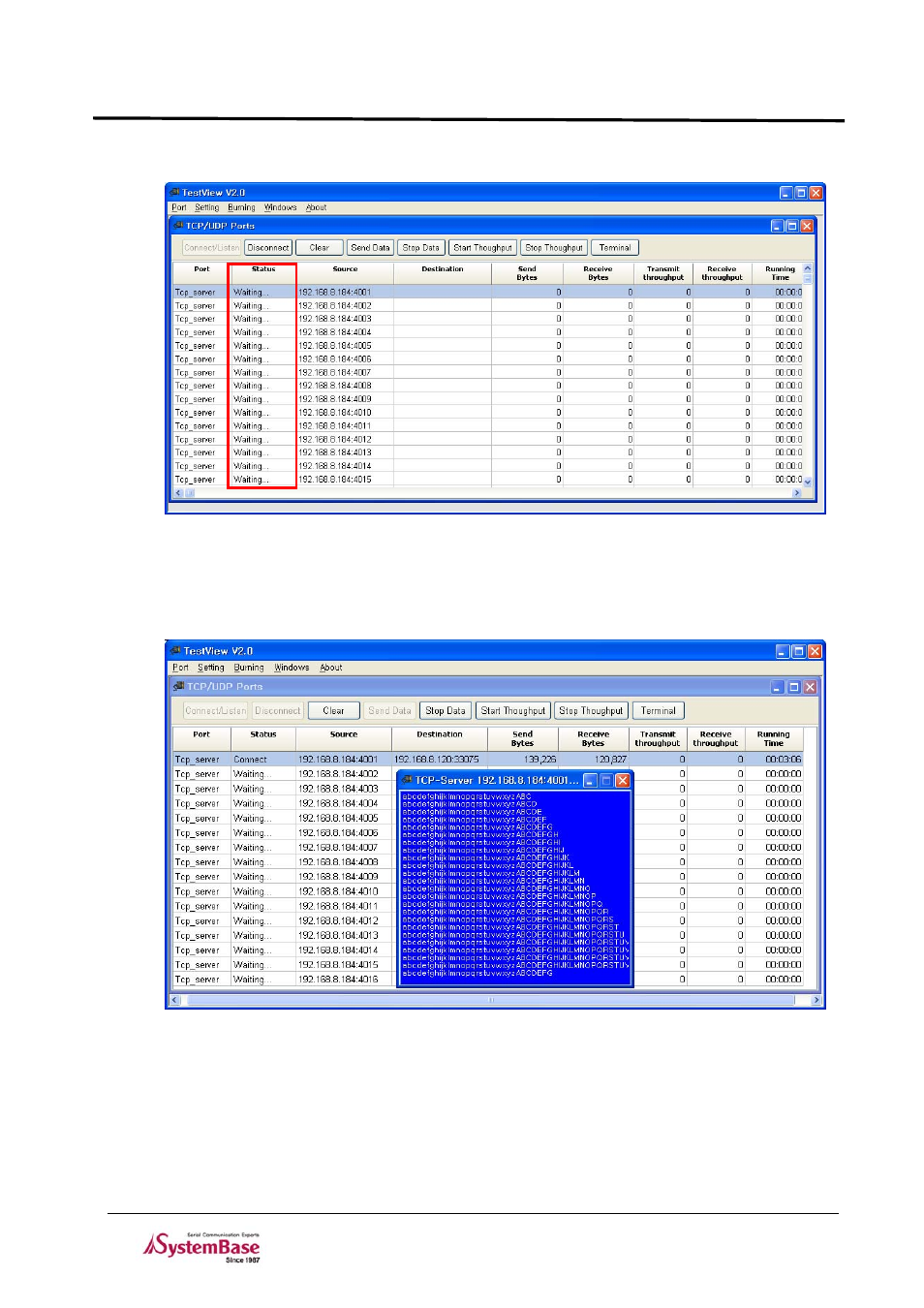The width and height of the screenshot is (924, 1308).
Task: Click the TestView app icon in the upper window title bar
Action: (175, 193)
